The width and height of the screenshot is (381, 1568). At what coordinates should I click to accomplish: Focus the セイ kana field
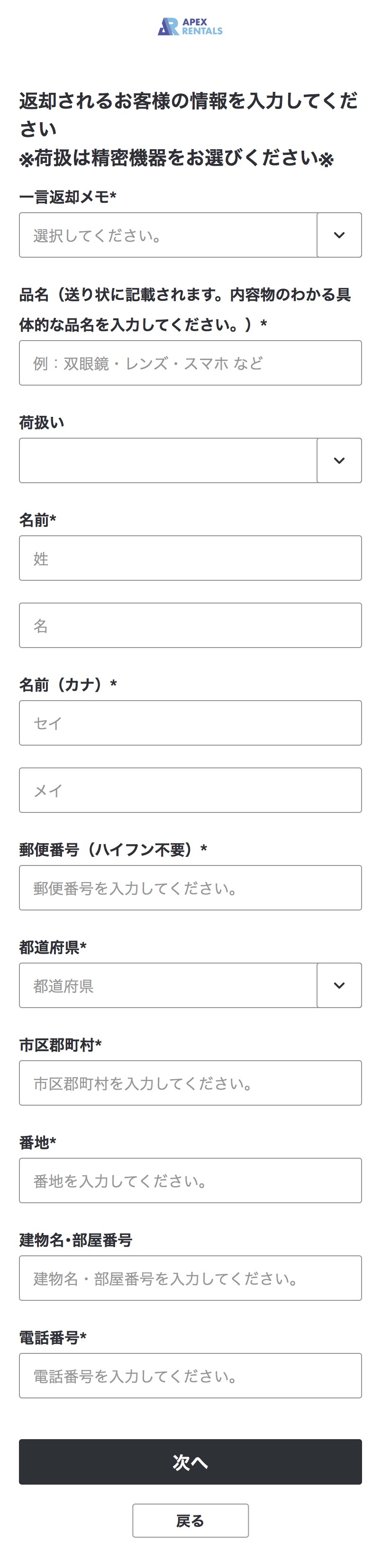190,723
